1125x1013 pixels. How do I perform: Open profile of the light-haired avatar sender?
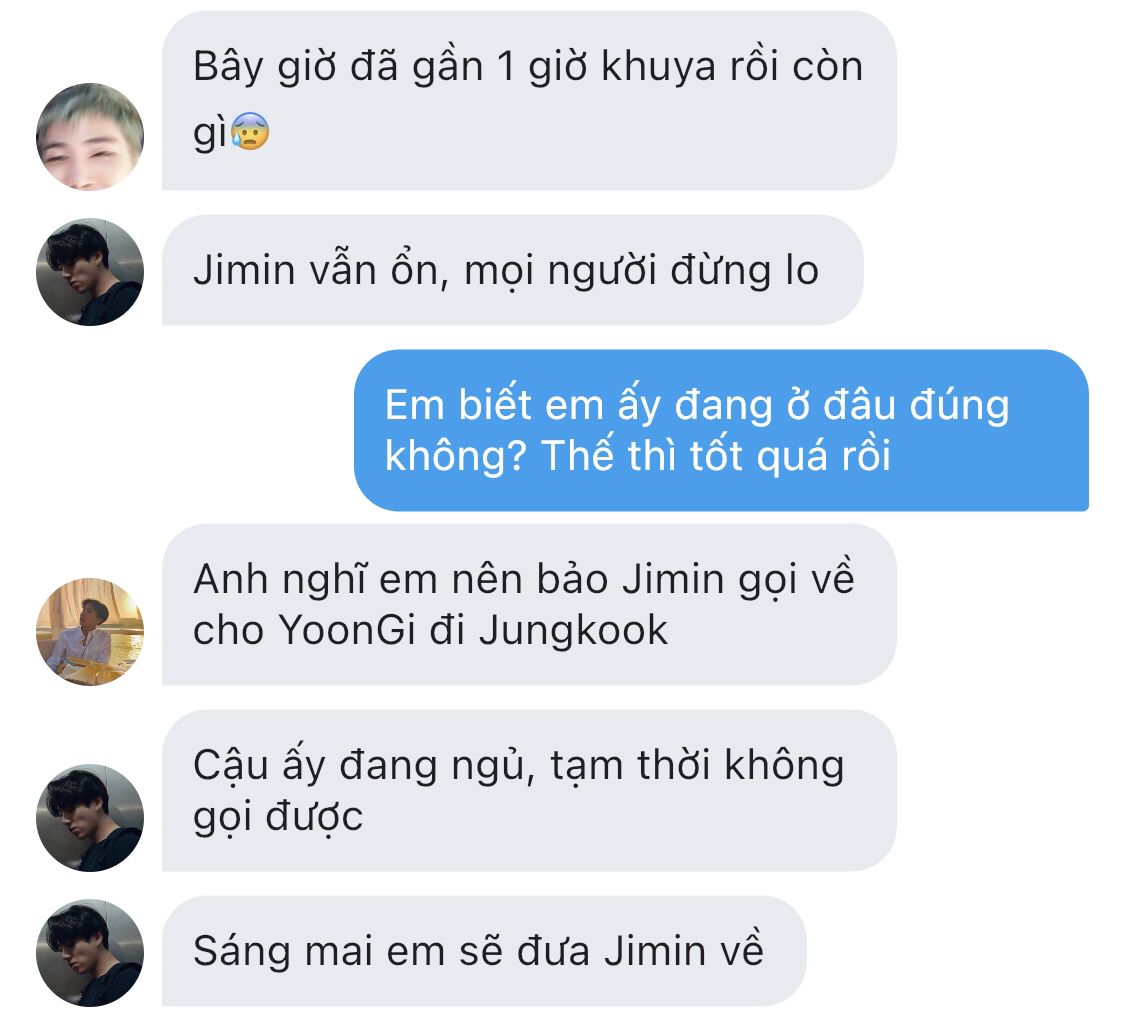[90, 136]
